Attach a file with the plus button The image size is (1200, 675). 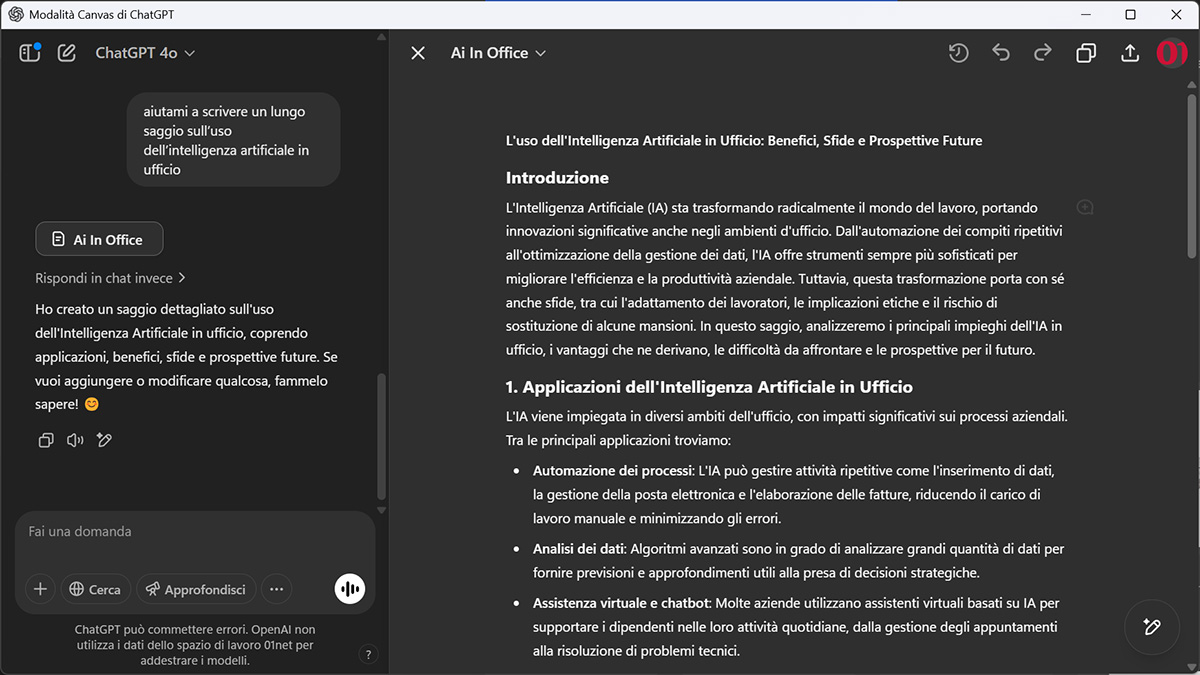pyautogui.click(x=40, y=589)
